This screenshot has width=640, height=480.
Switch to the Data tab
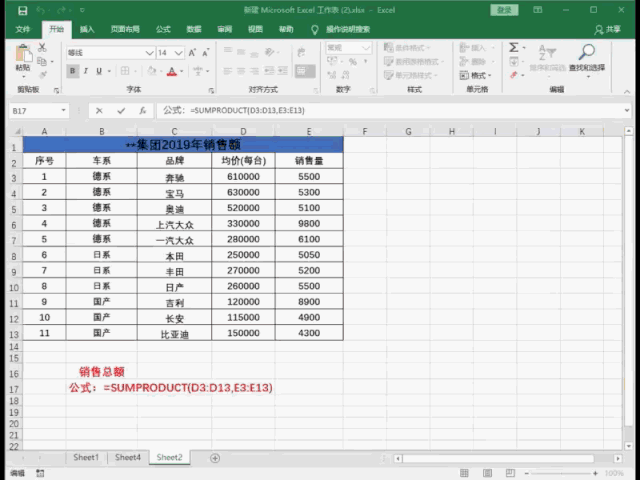pyautogui.click(x=194, y=29)
